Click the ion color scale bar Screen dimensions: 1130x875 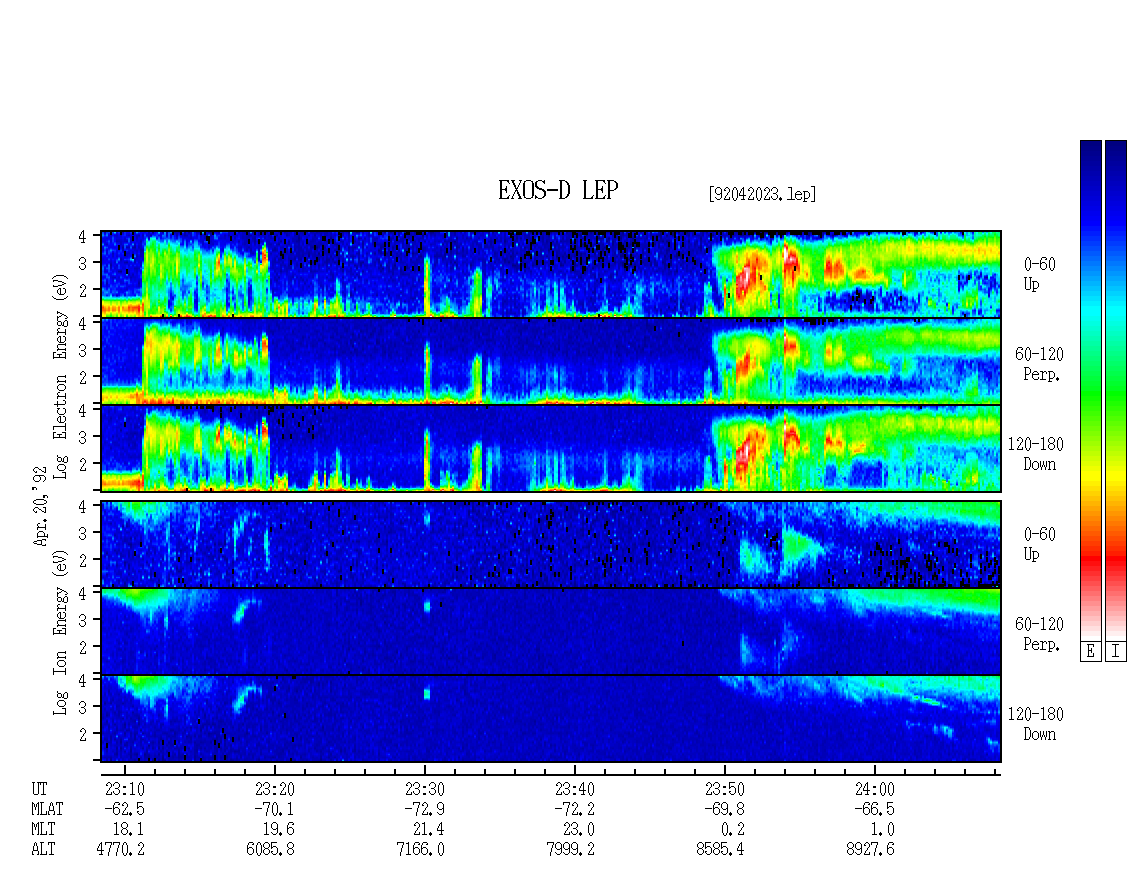click(1116, 390)
